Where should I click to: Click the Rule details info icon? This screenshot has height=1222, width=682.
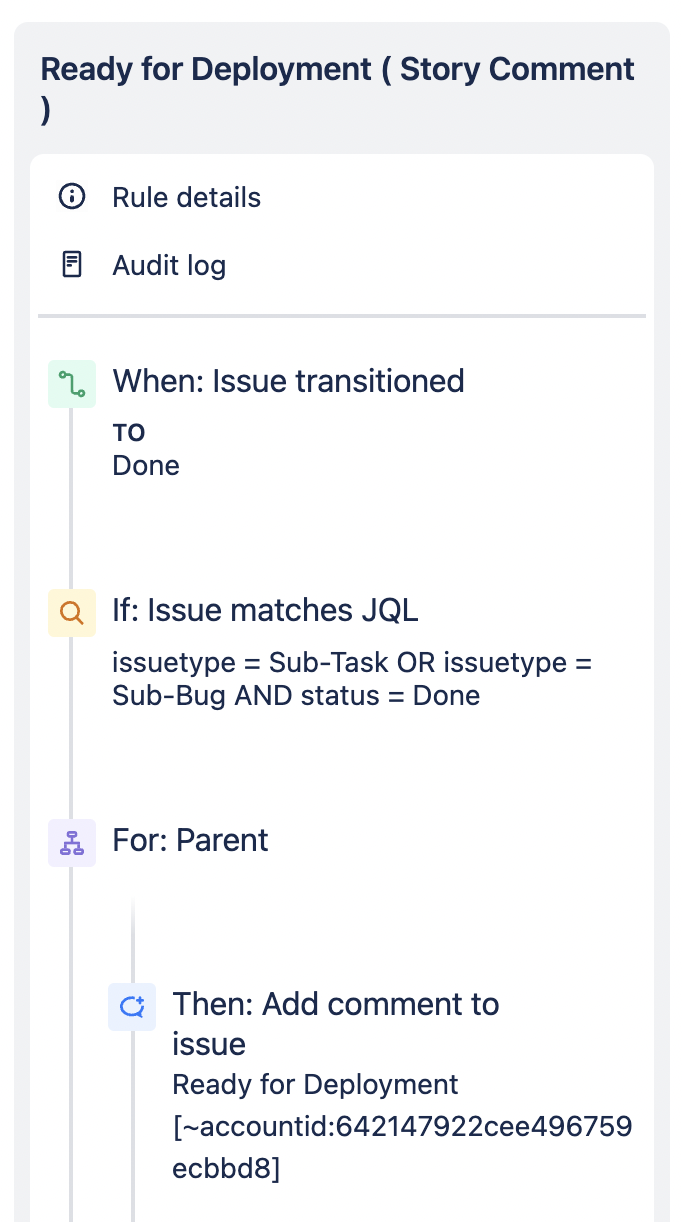click(72, 197)
